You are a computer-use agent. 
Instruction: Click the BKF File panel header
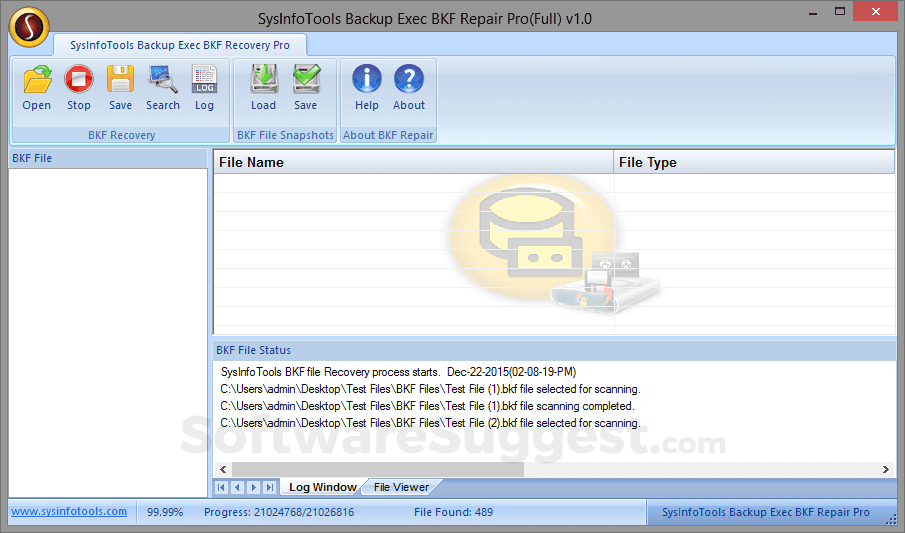coord(108,158)
